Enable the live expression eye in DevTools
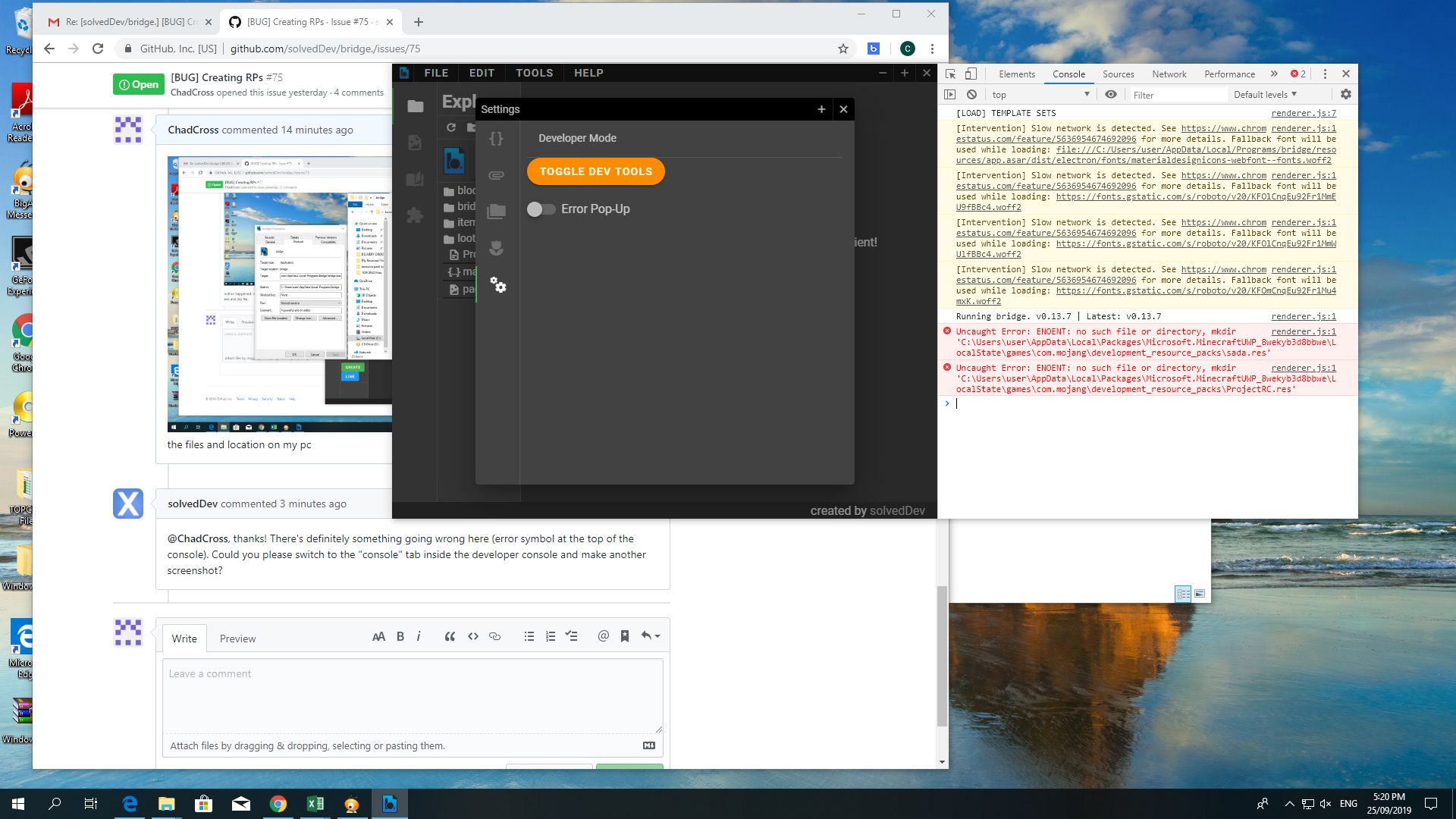Screen dimensions: 1456x819 [x=1112, y=94]
